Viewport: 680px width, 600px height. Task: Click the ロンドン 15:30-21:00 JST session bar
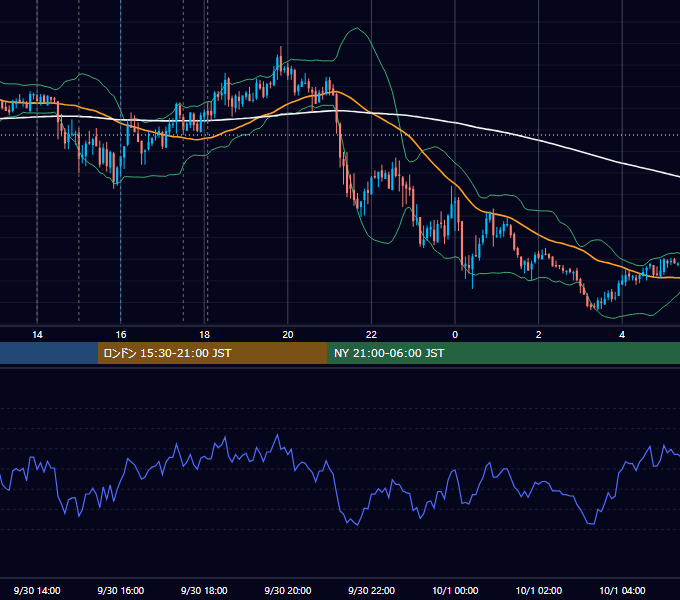point(212,353)
